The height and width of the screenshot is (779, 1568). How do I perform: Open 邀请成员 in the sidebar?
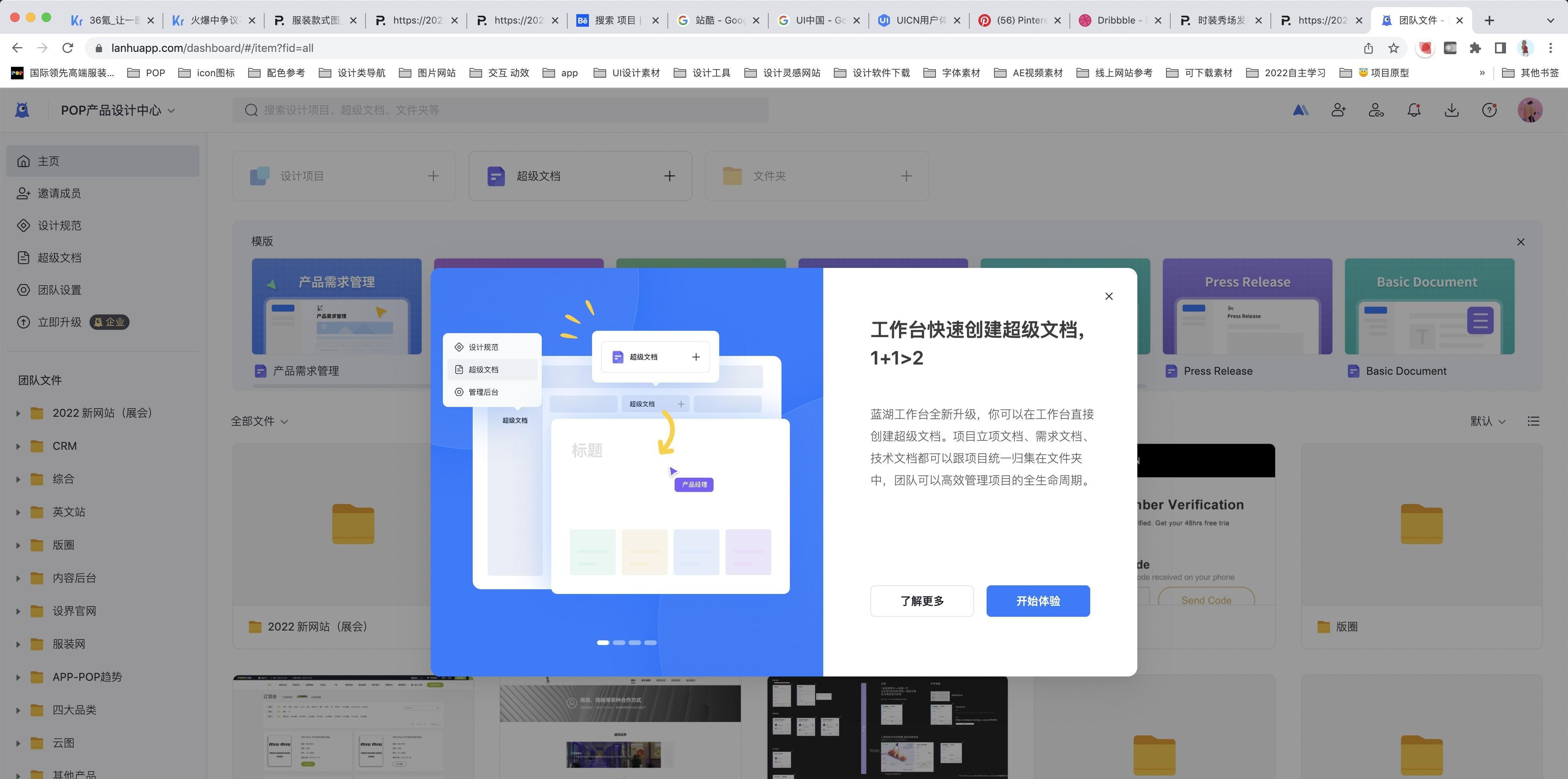[x=103, y=193]
